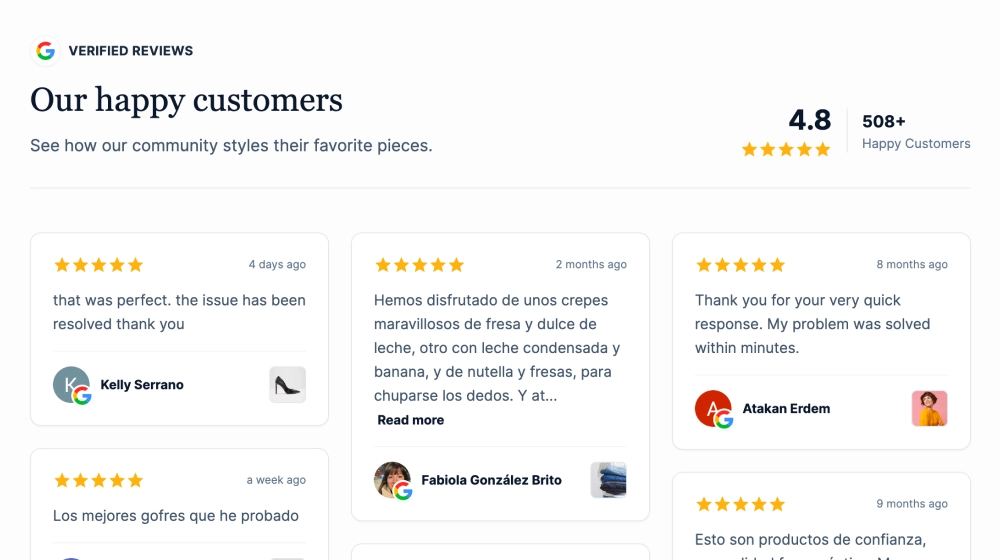This screenshot has height=560, width=1000.
Task: Click the Fabiola González Brito reviewer name
Action: (491, 480)
